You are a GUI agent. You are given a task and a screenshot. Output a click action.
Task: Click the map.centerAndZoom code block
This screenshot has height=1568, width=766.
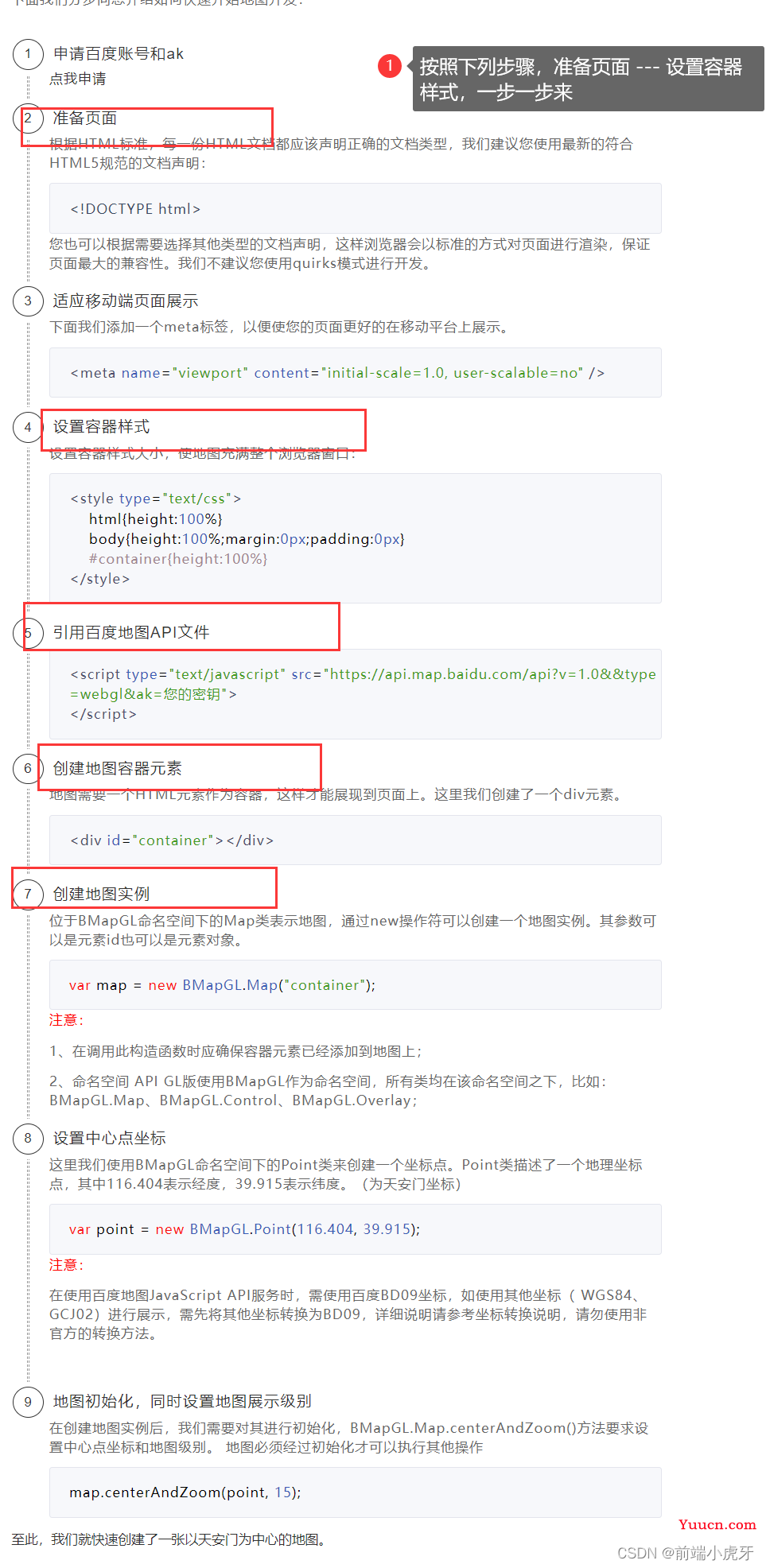[x=356, y=1492]
